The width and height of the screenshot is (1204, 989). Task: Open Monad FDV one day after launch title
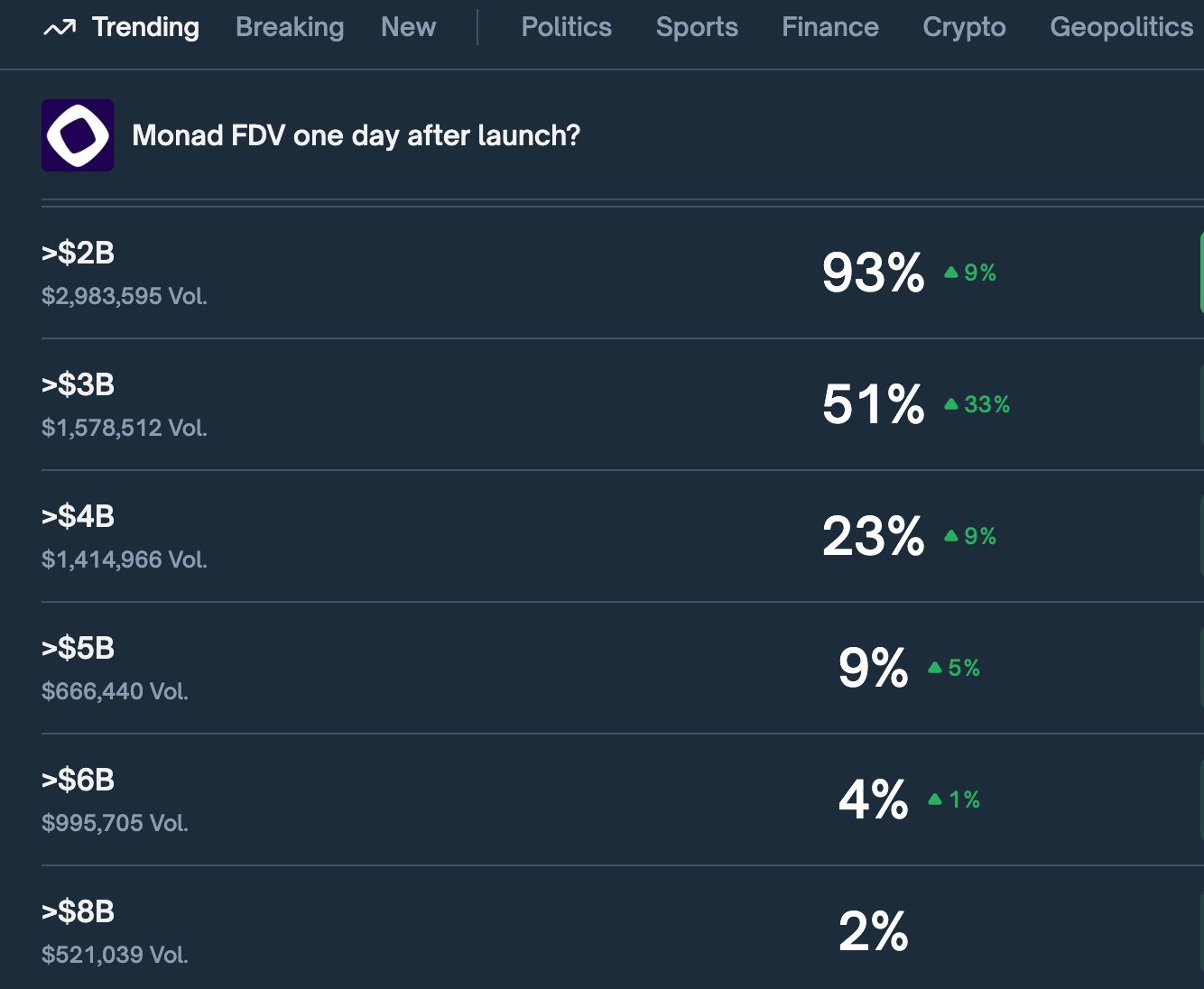[x=356, y=135]
